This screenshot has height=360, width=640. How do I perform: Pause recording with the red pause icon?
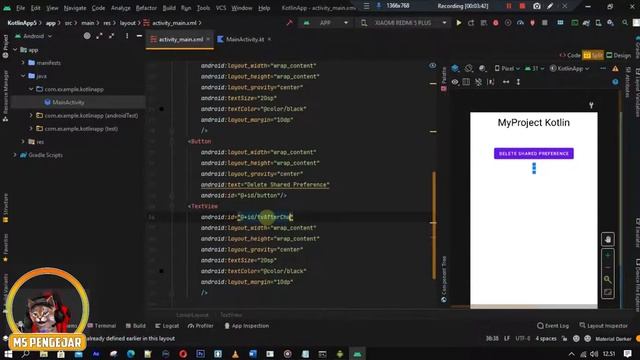pos(509,6)
